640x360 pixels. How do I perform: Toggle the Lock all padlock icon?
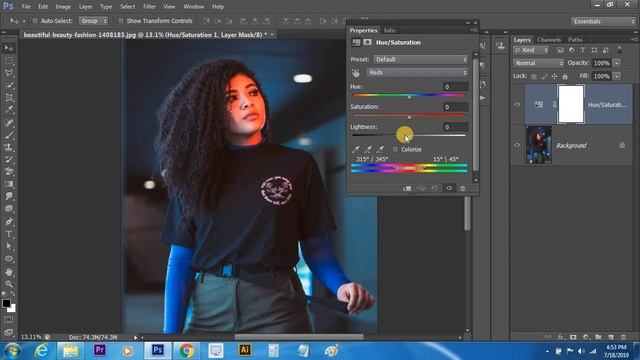click(x=565, y=76)
